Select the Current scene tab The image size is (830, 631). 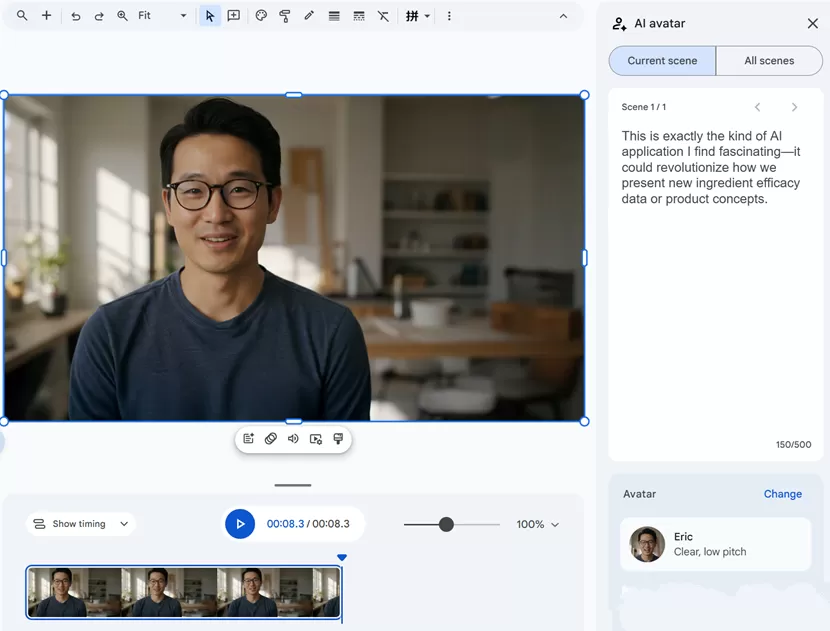pyautogui.click(x=662, y=61)
